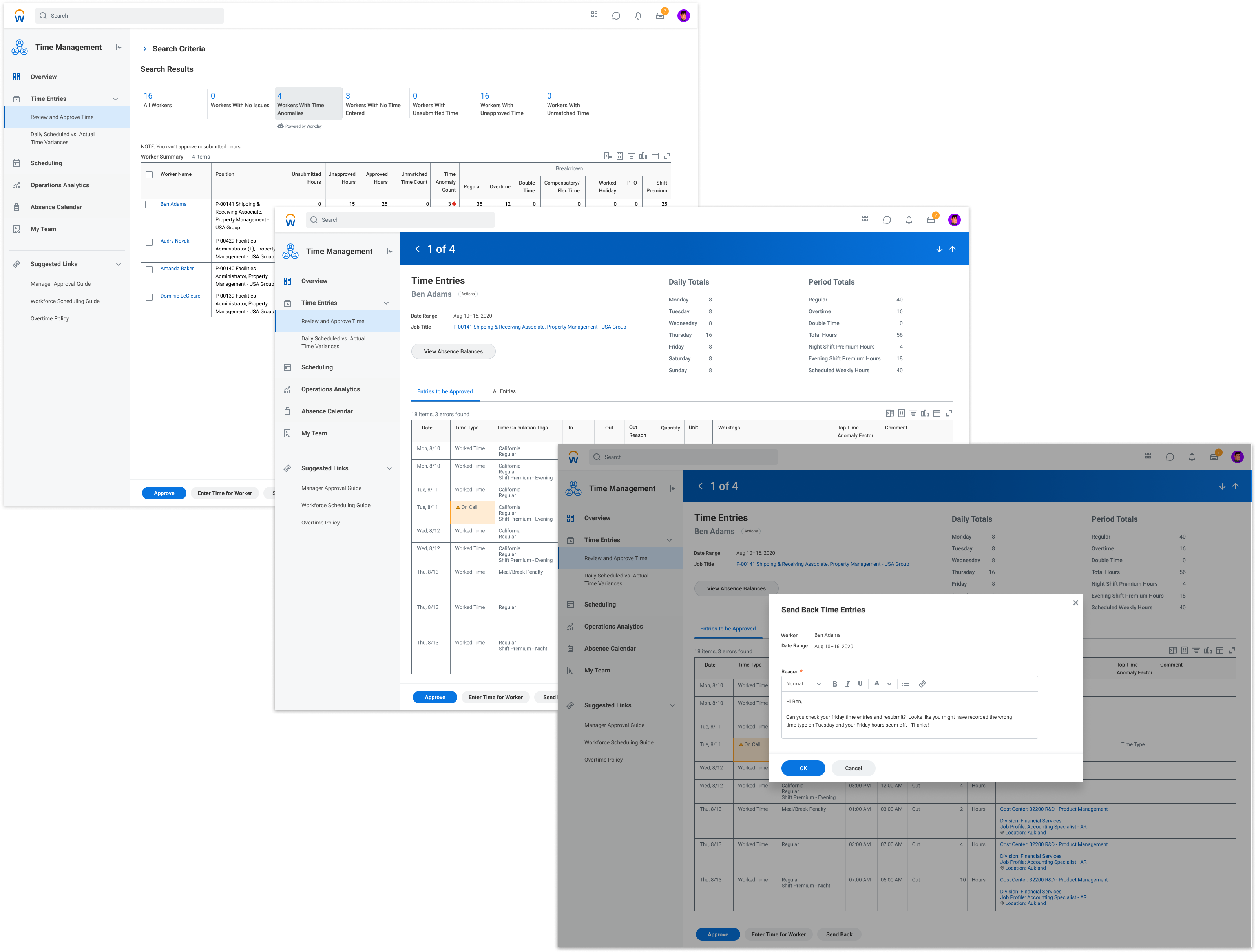Screen dimensions: 1256x952
Task: Apply bulleted list formatting in the reason editor
Action: (x=905, y=684)
